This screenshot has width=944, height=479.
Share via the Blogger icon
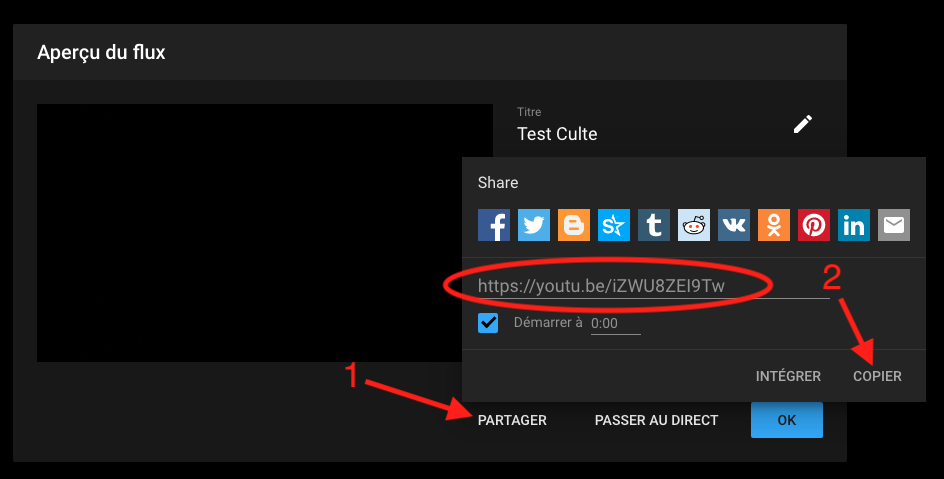pos(574,225)
